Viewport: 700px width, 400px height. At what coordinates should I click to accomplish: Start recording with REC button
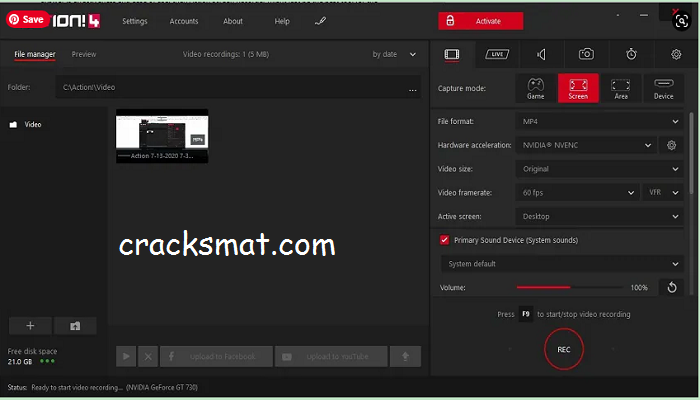563,350
